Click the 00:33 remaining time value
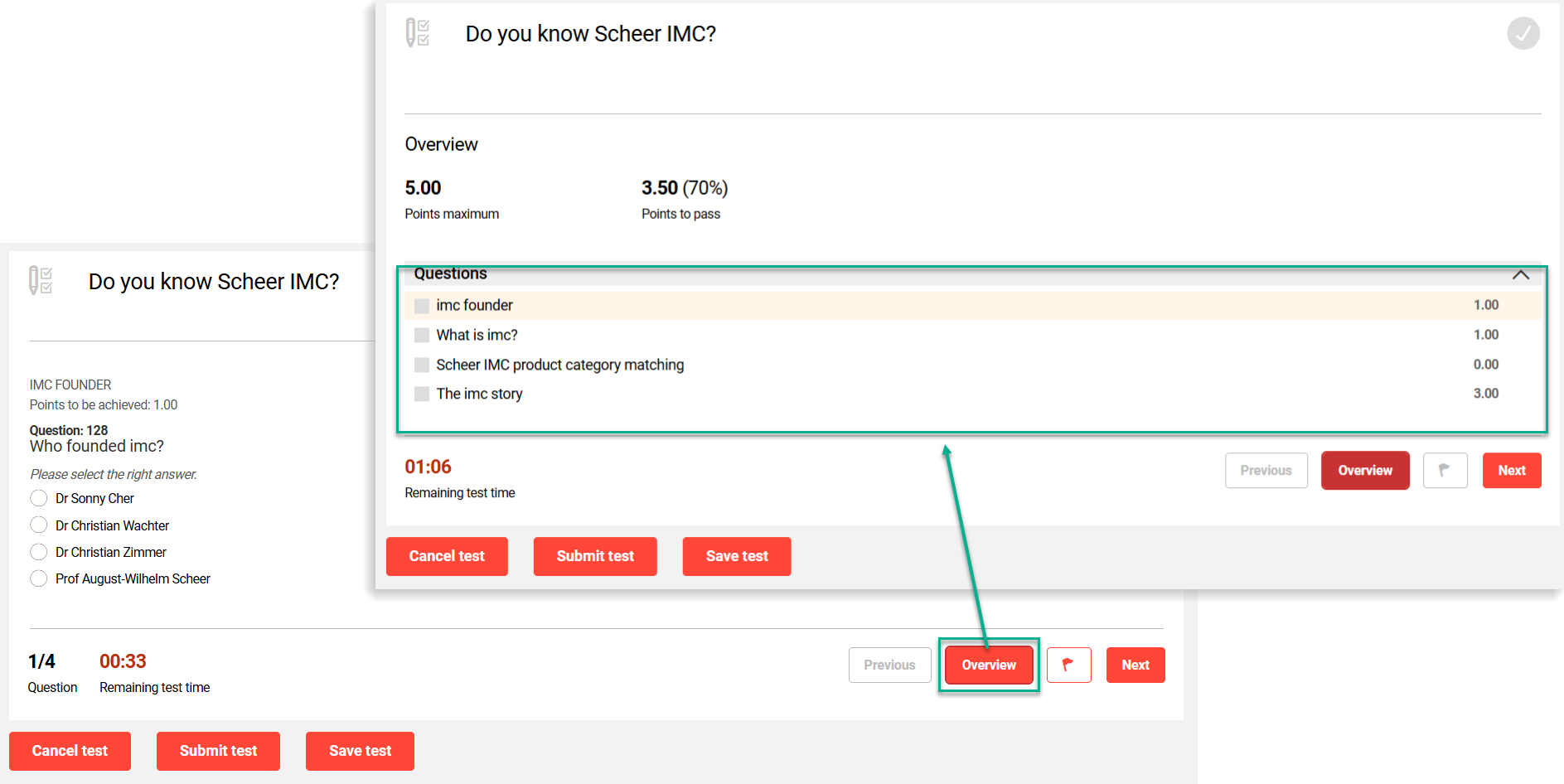 point(123,661)
